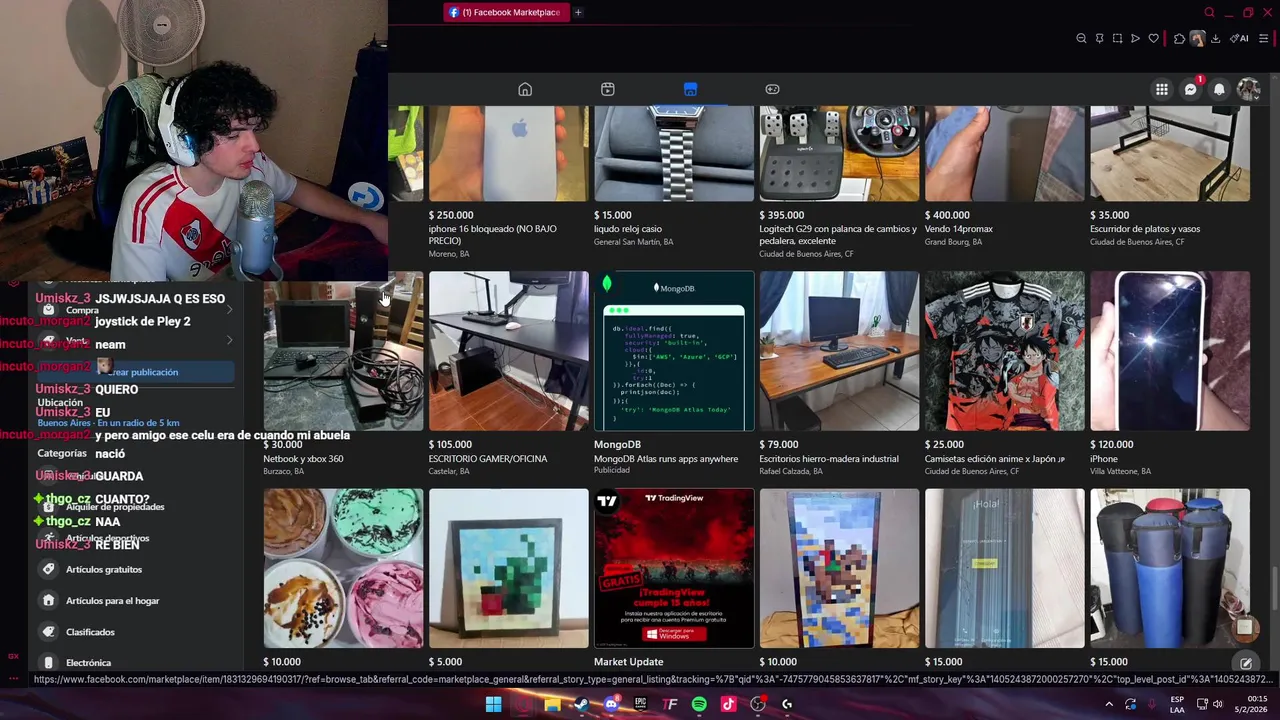1280x720 pixels.
Task: Expand the Compra sidebar item chevron
Action: pos(229,310)
